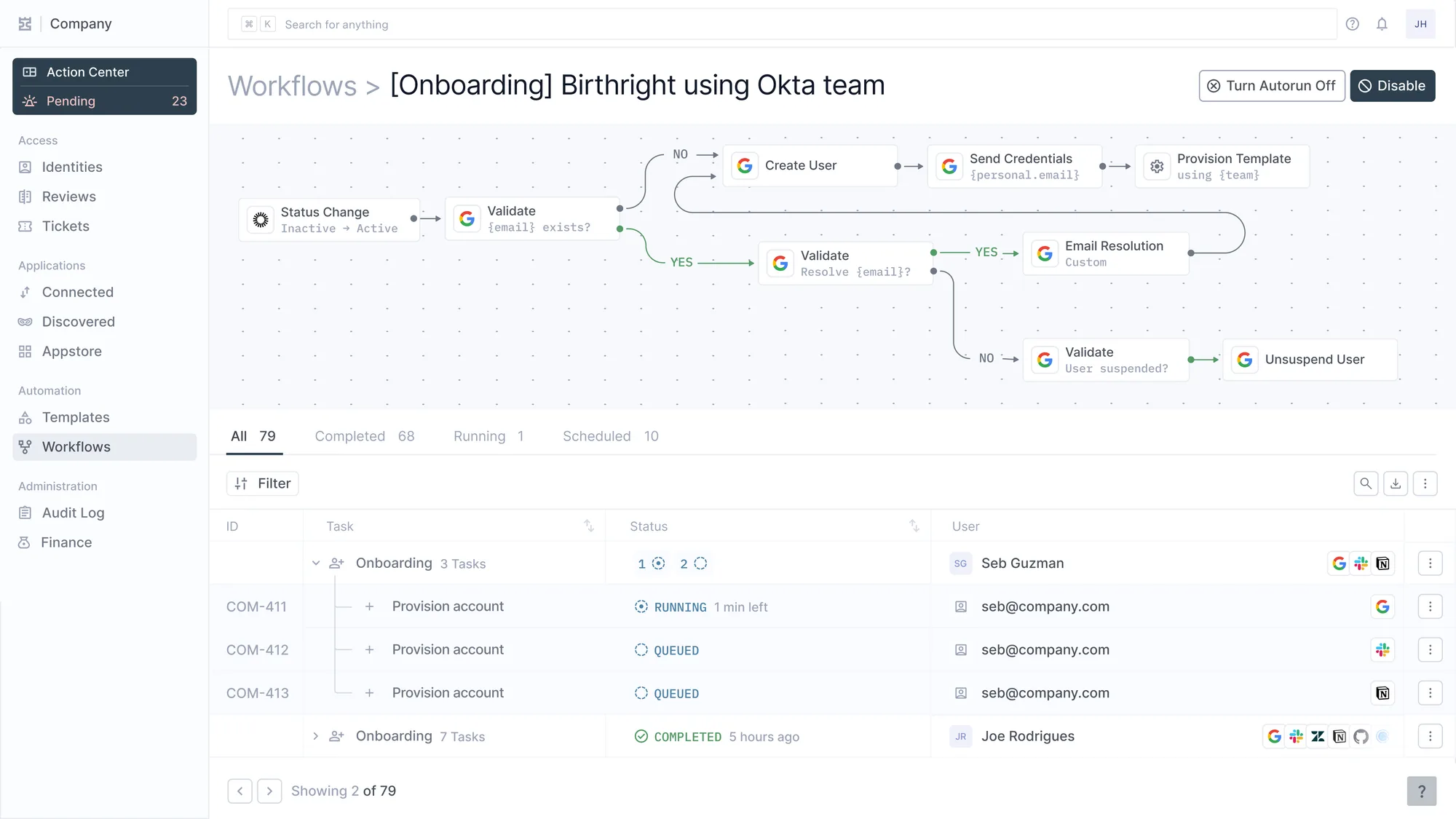
Task: Open Tickets in sidebar
Action: pos(104,226)
